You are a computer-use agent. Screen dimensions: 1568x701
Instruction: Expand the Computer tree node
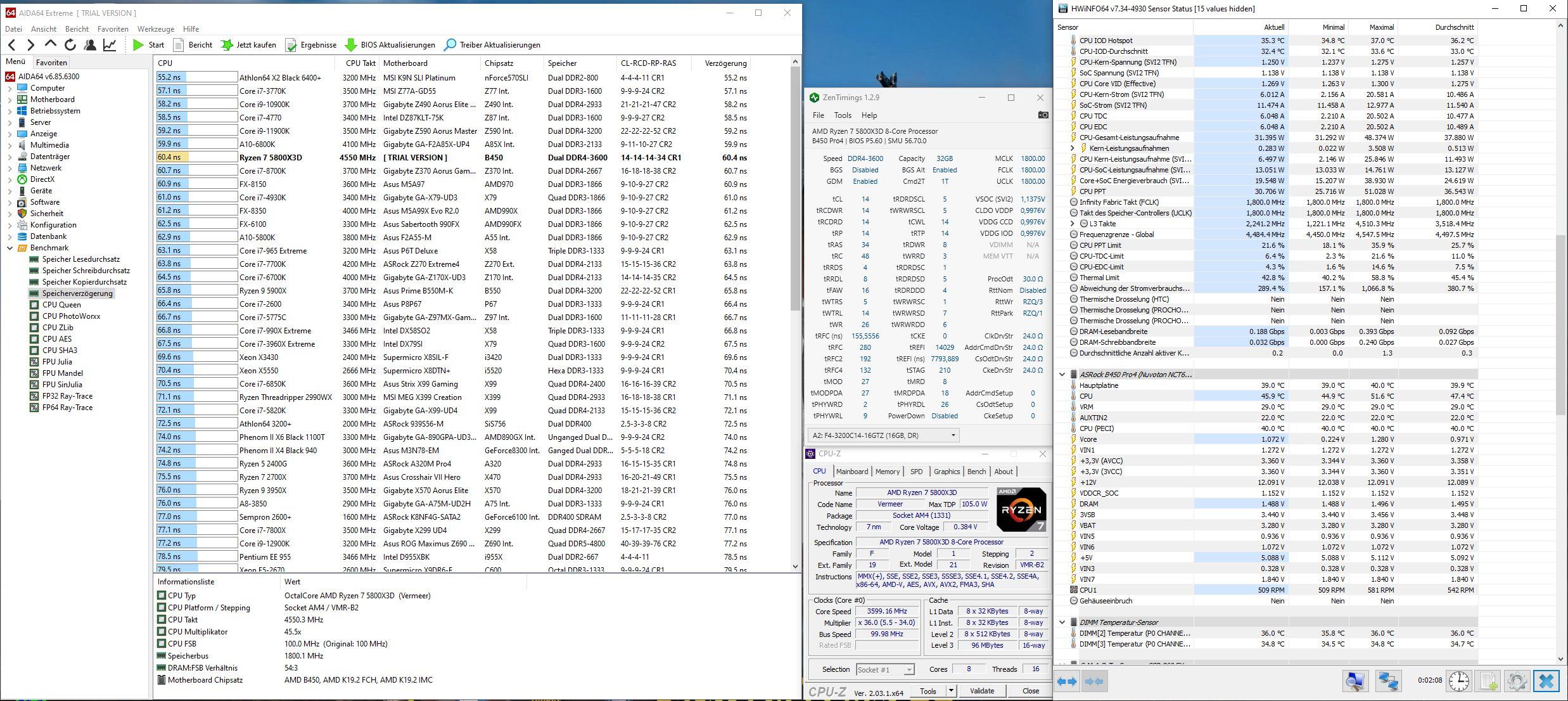(10, 88)
